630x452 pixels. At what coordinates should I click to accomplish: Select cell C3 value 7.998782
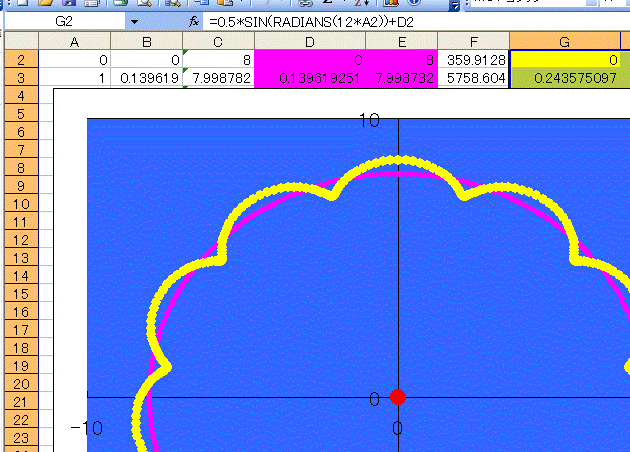(x=218, y=77)
